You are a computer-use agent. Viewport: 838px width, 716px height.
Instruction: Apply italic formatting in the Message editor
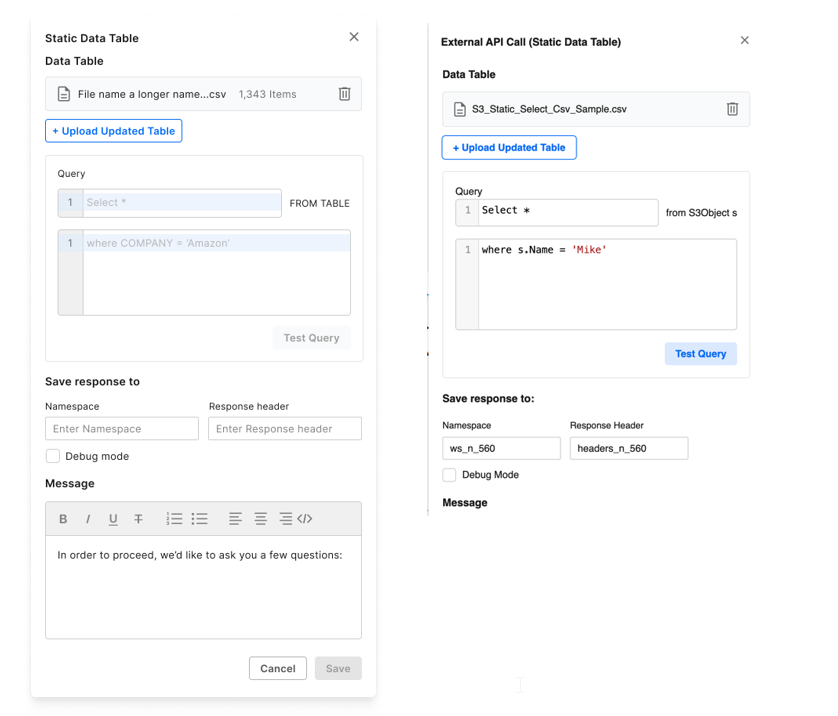88,519
